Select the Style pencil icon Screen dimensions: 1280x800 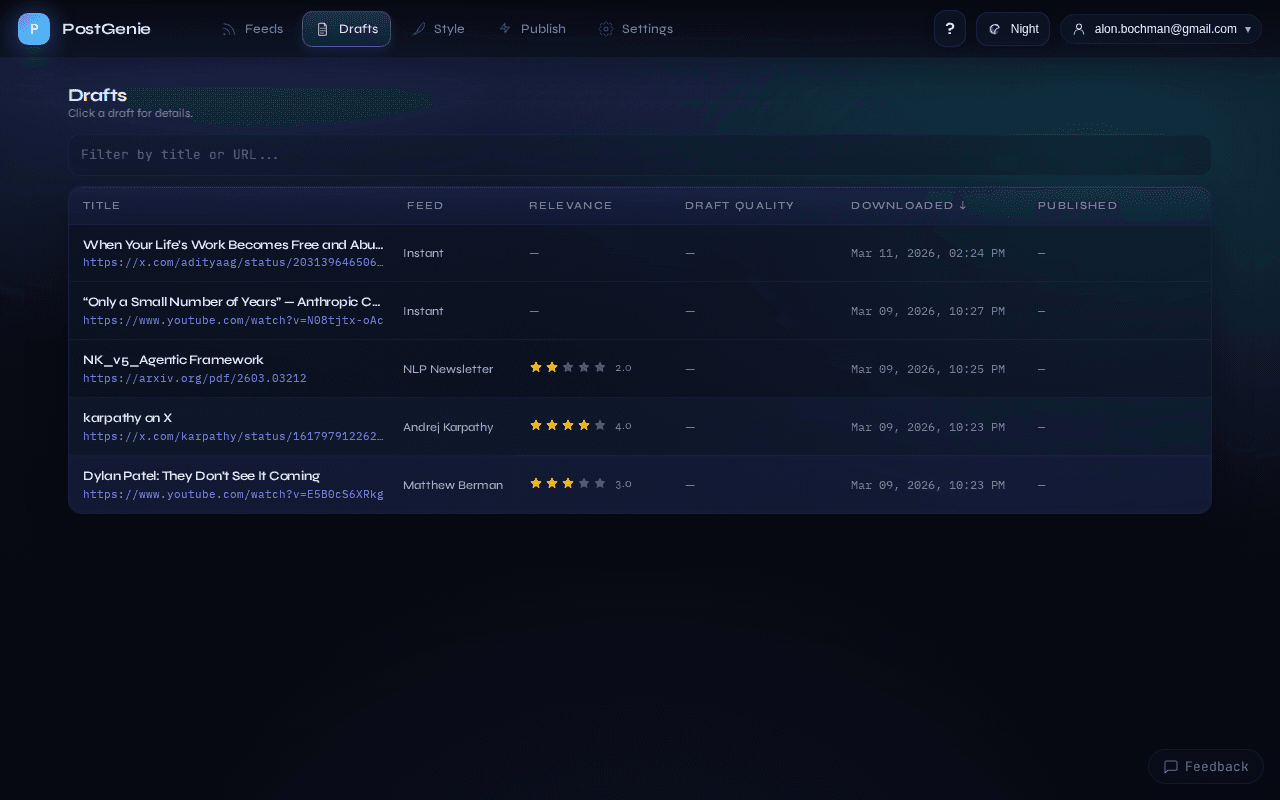coord(421,29)
